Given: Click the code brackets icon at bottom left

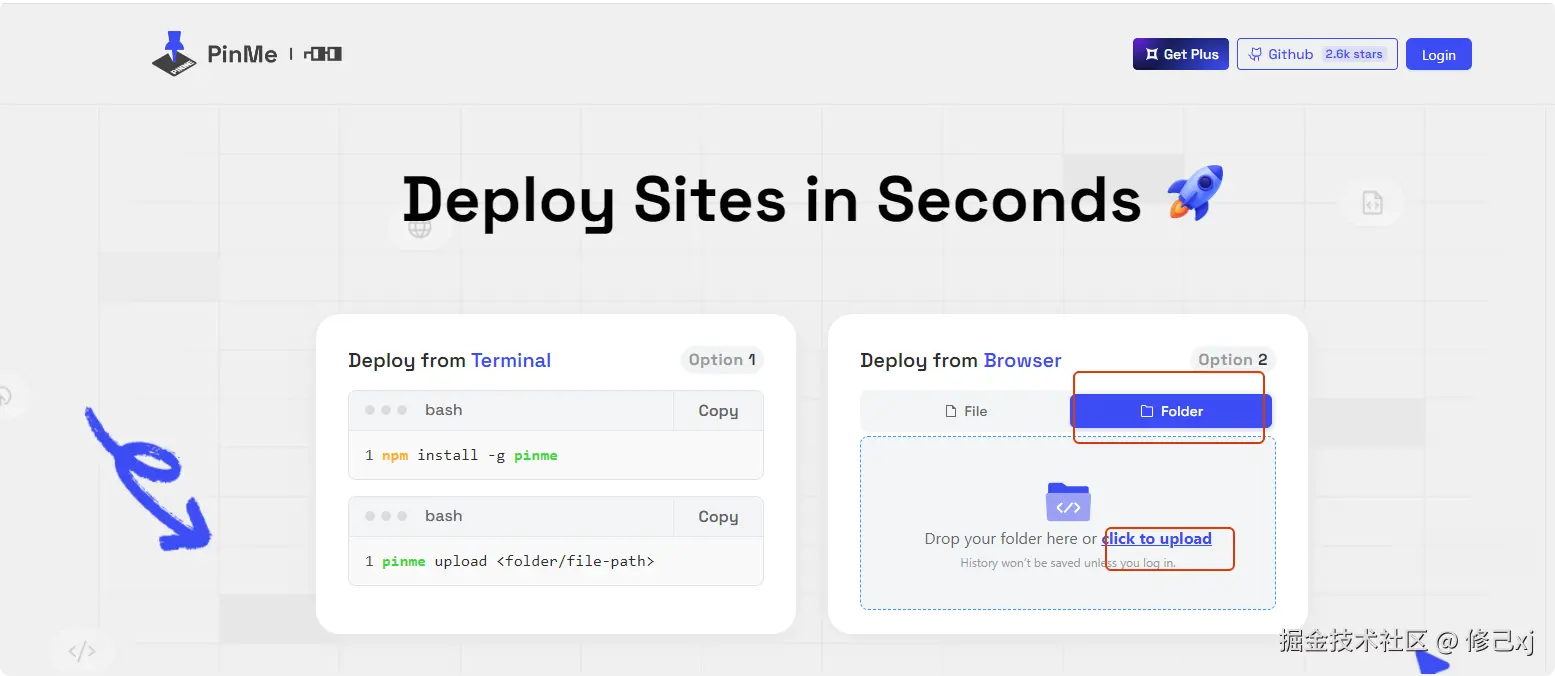Looking at the screenshot, I should [82, 652].
